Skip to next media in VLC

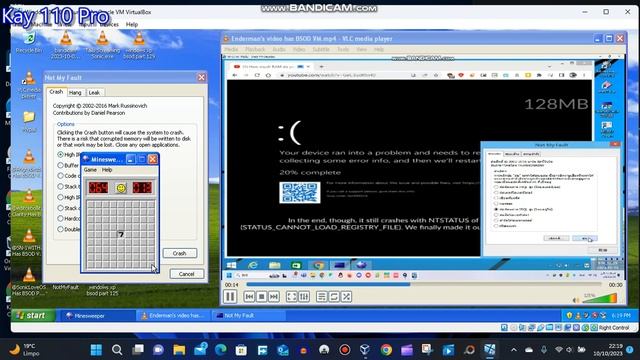coord(274,297)
